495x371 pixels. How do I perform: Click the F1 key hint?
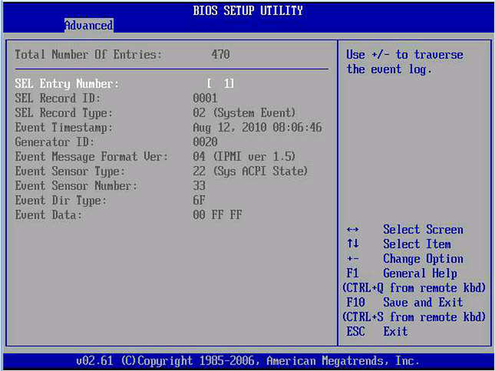(x=353, y=273)
